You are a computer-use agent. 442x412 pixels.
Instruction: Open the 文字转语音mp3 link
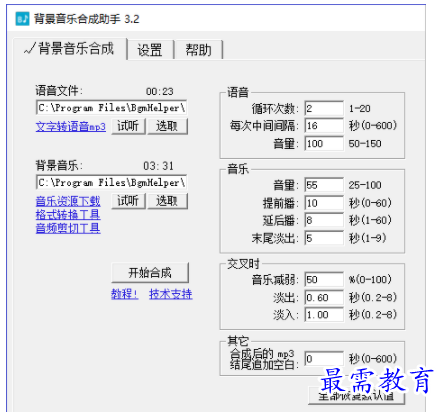[x=71, y=127]
